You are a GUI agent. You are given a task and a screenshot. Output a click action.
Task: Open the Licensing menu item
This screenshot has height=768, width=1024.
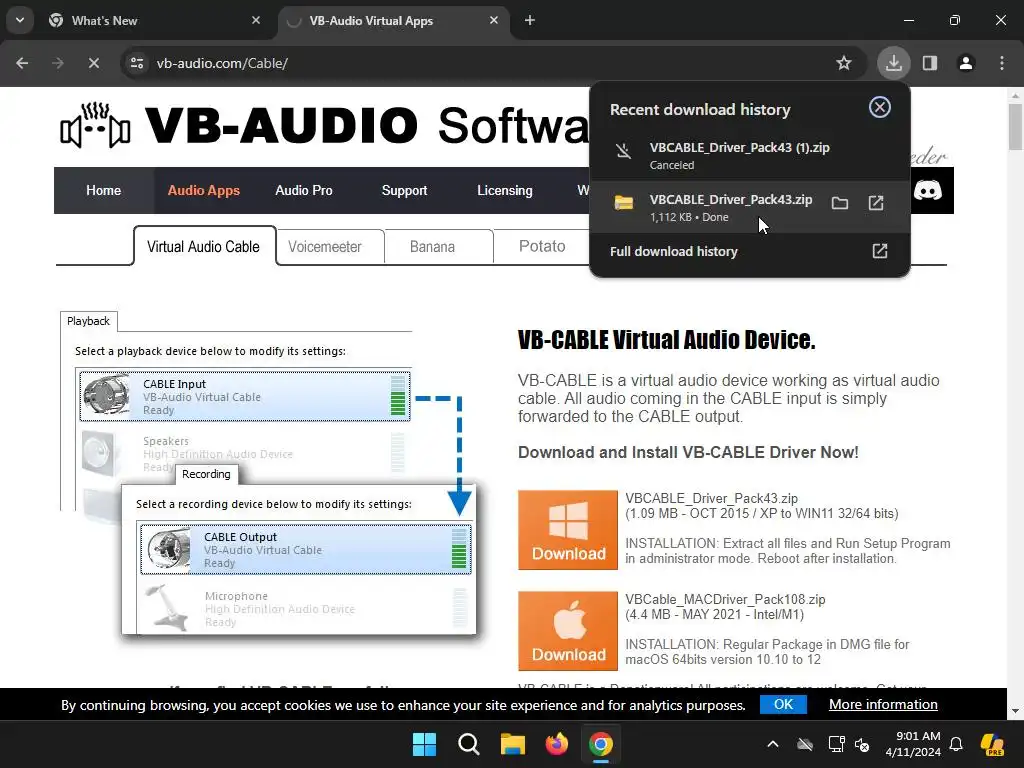pyautogui.click(x=505, y=190)
